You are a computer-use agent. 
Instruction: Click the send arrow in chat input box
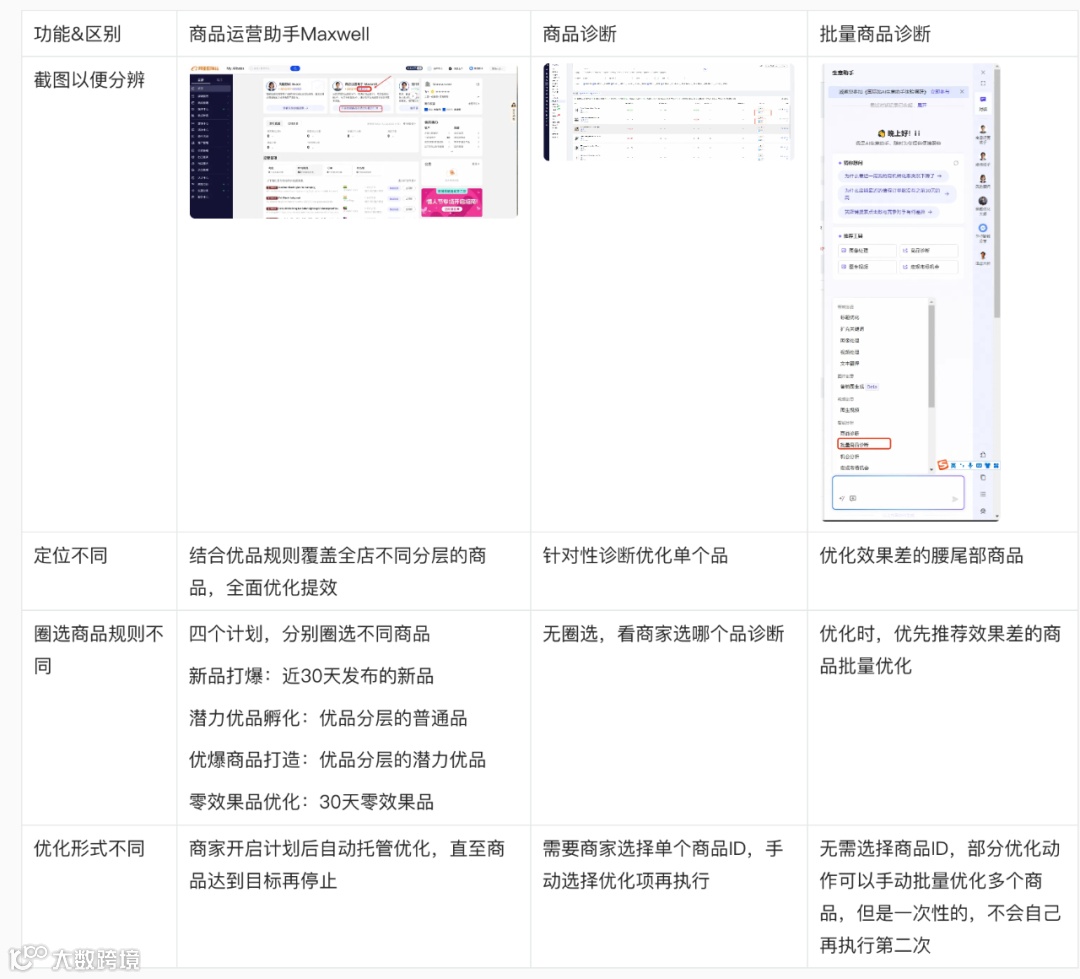955,499
